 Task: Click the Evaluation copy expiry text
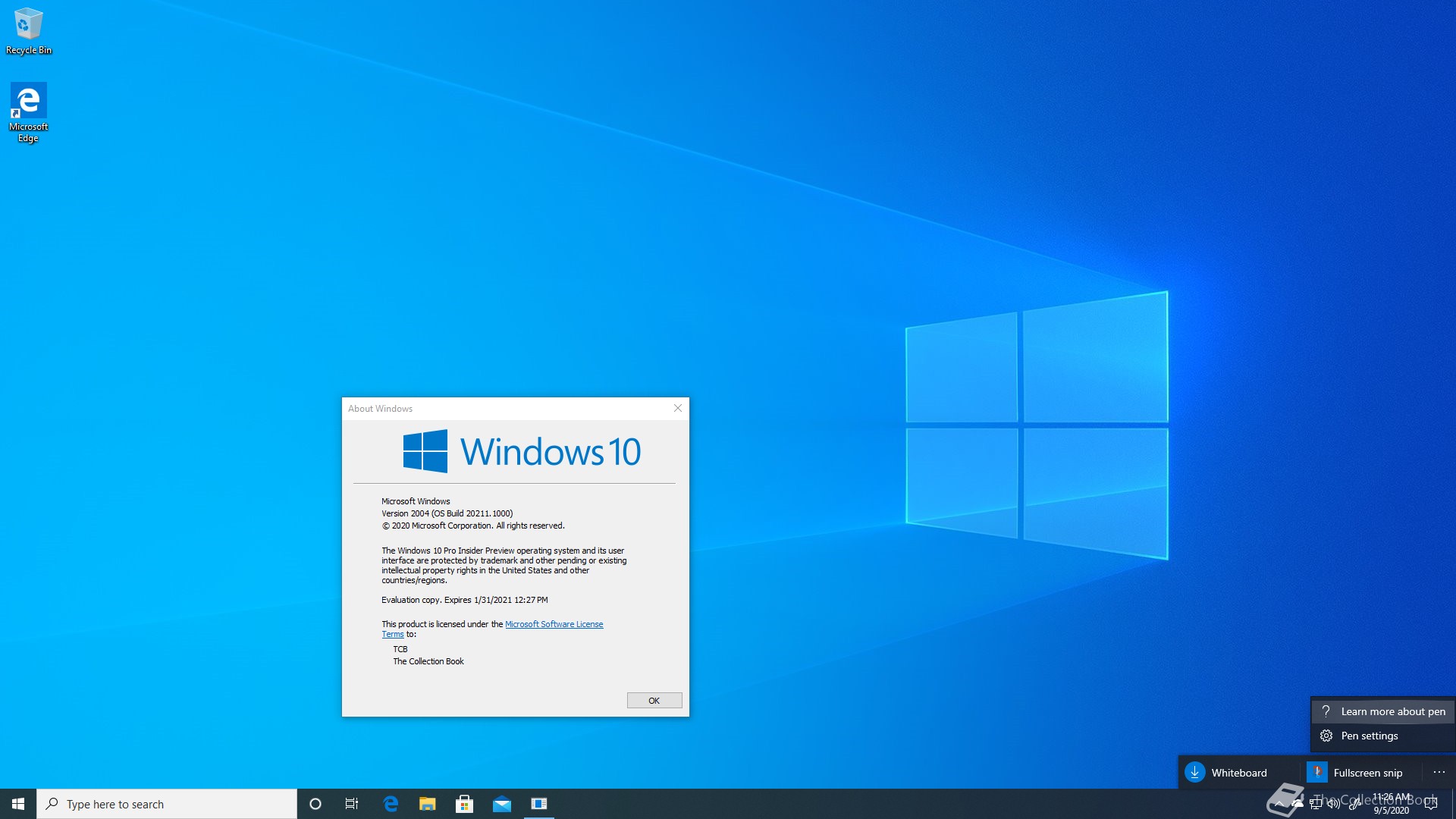pos(464,600)
